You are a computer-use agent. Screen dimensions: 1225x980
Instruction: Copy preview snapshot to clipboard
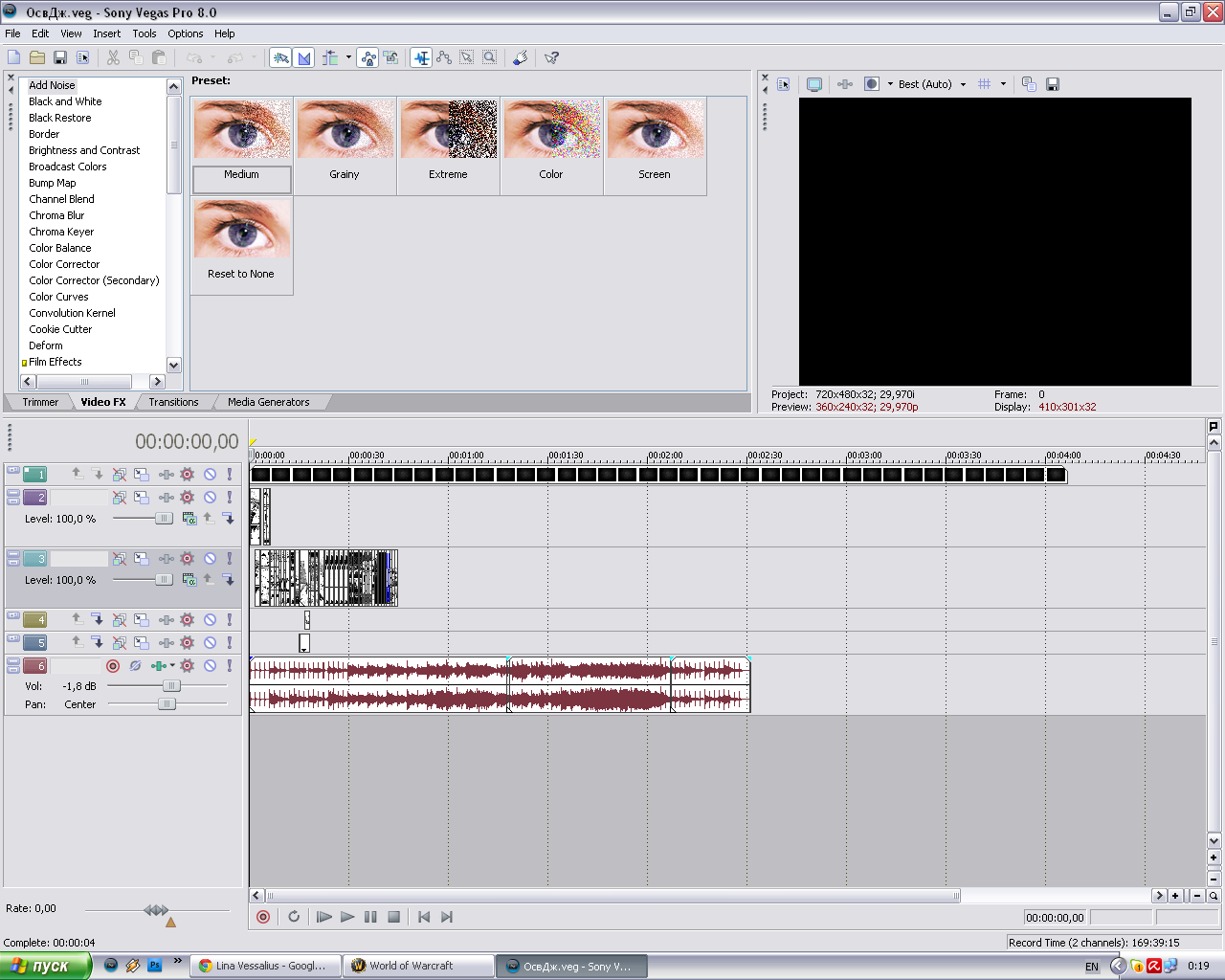coord(1029,84)
